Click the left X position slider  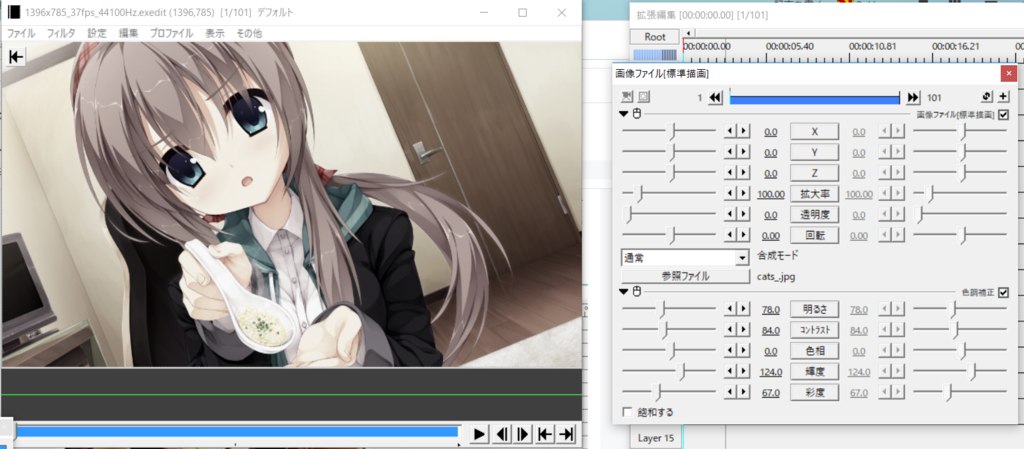(669, 132)
